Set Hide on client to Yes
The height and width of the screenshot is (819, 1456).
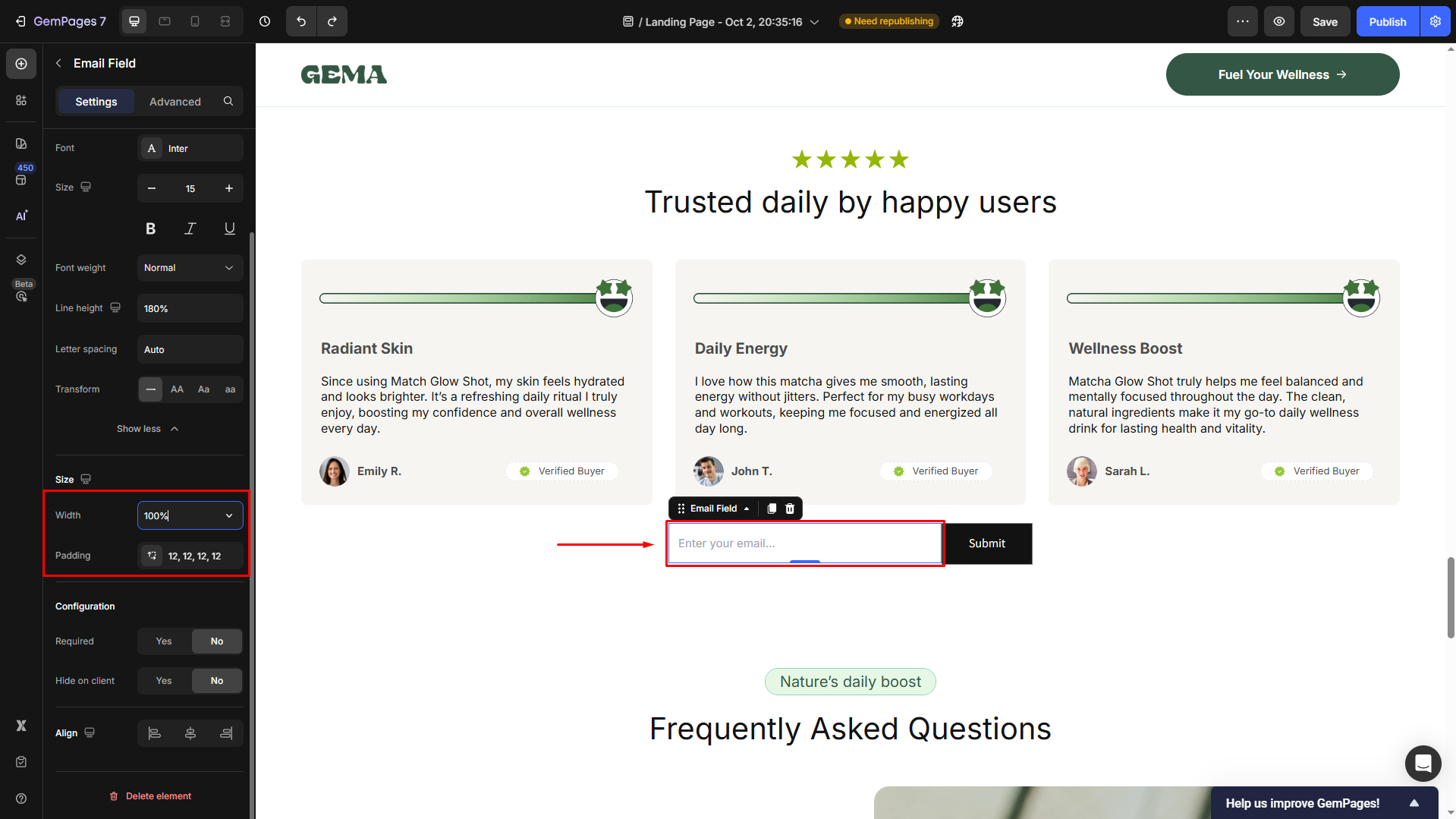coord(164,681)
